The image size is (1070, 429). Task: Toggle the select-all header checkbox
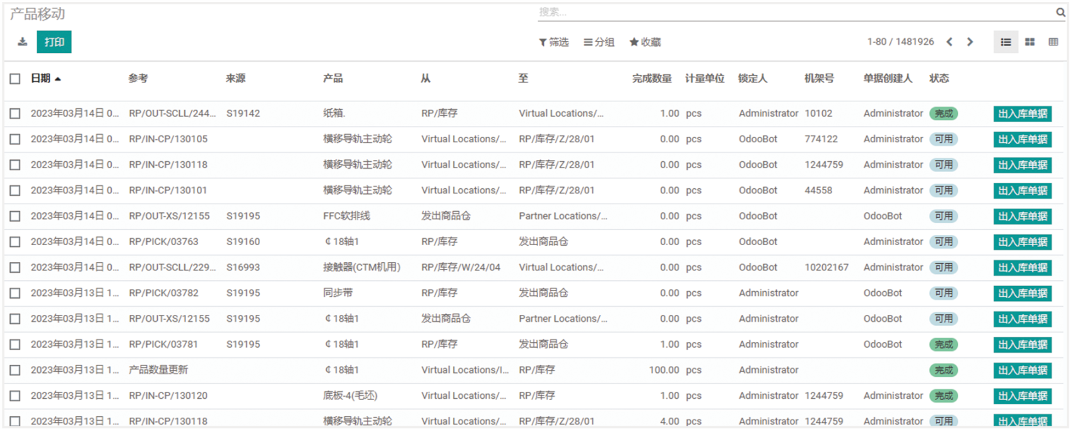point(15,78)
